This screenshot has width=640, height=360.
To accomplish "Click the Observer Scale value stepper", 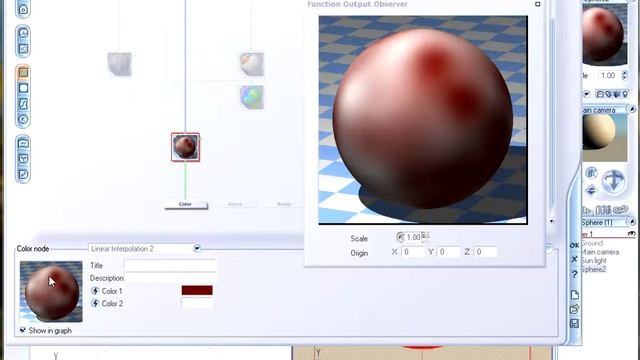I will (x=424, y=237).
